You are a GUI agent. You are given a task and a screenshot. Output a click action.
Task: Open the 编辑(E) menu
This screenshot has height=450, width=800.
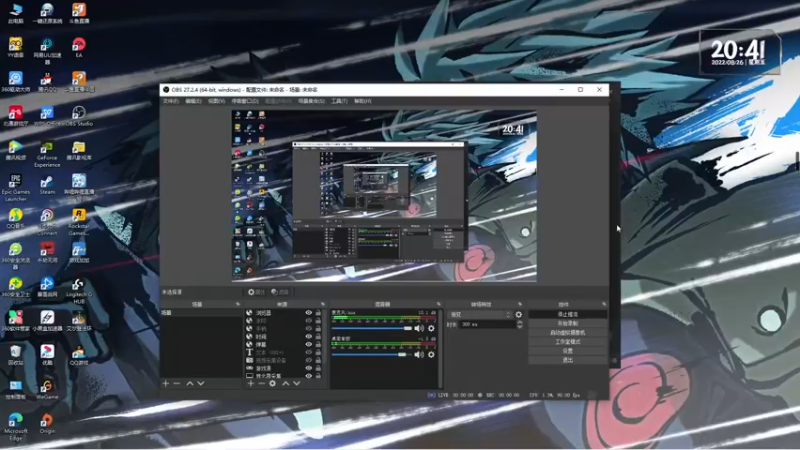tap(193, 101)
